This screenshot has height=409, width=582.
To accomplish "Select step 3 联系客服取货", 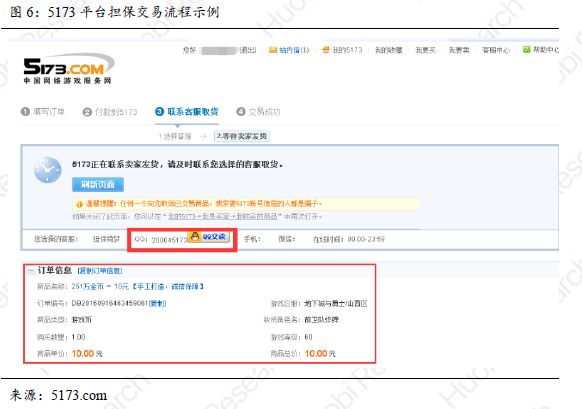I will click(x=187, y=111).
